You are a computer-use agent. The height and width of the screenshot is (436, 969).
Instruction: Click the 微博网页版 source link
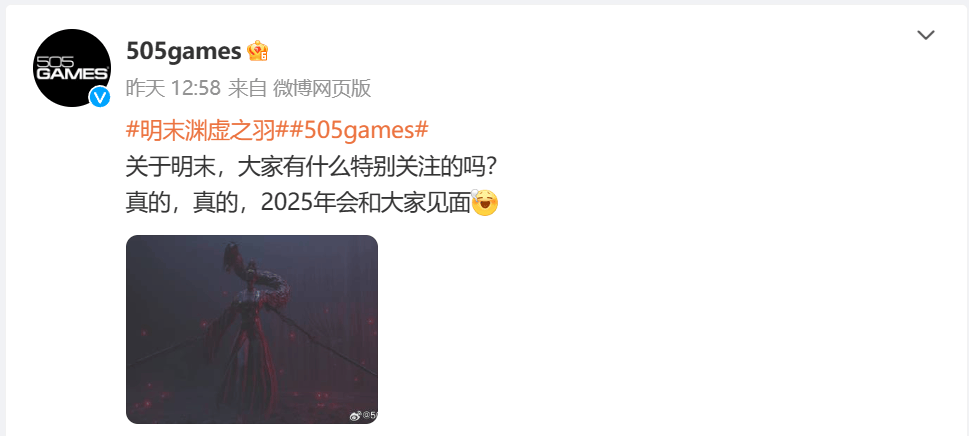click(x=322, y=88)
